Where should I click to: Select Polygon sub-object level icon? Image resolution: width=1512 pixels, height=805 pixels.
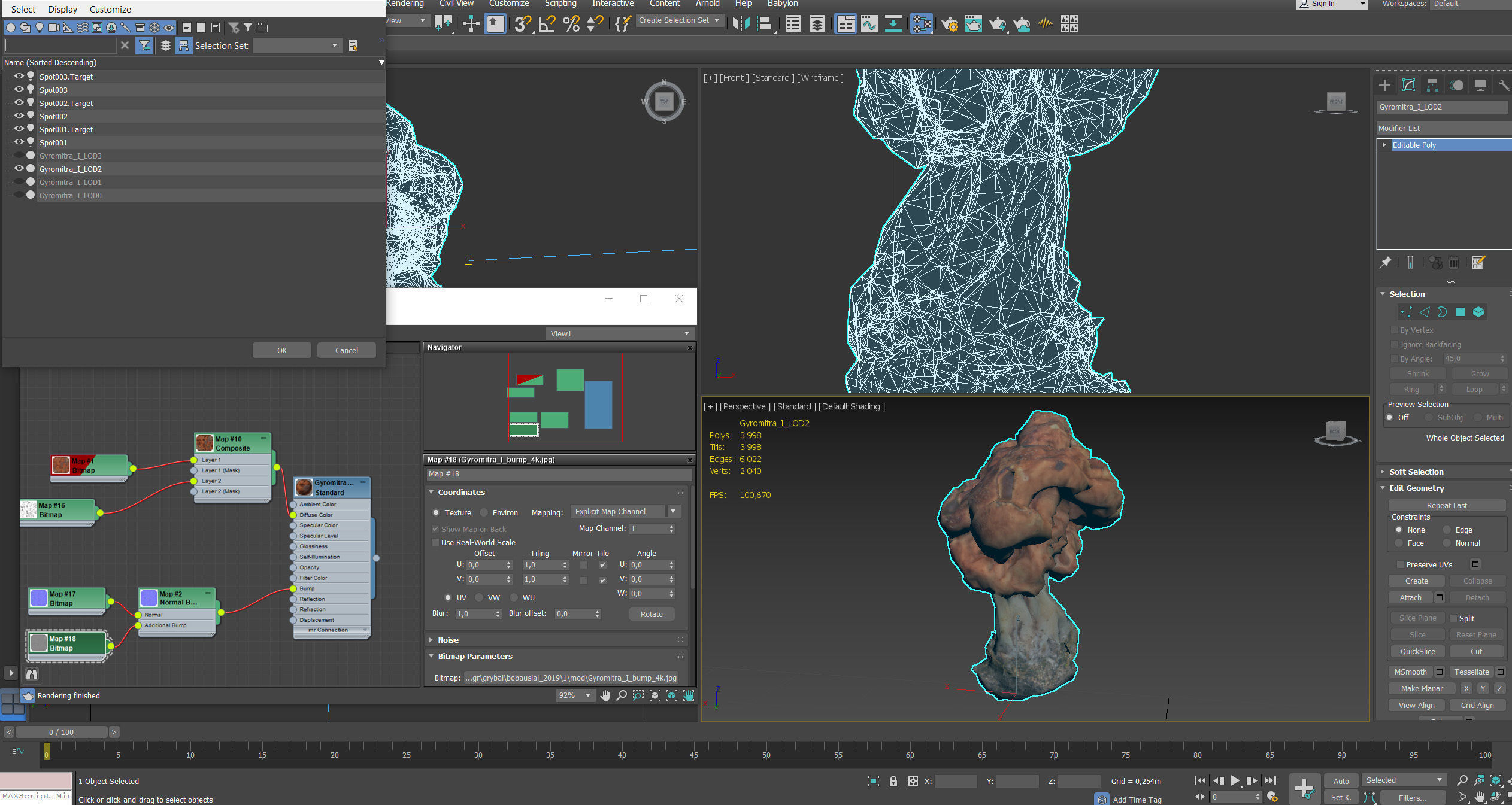tap(1460, 312)
